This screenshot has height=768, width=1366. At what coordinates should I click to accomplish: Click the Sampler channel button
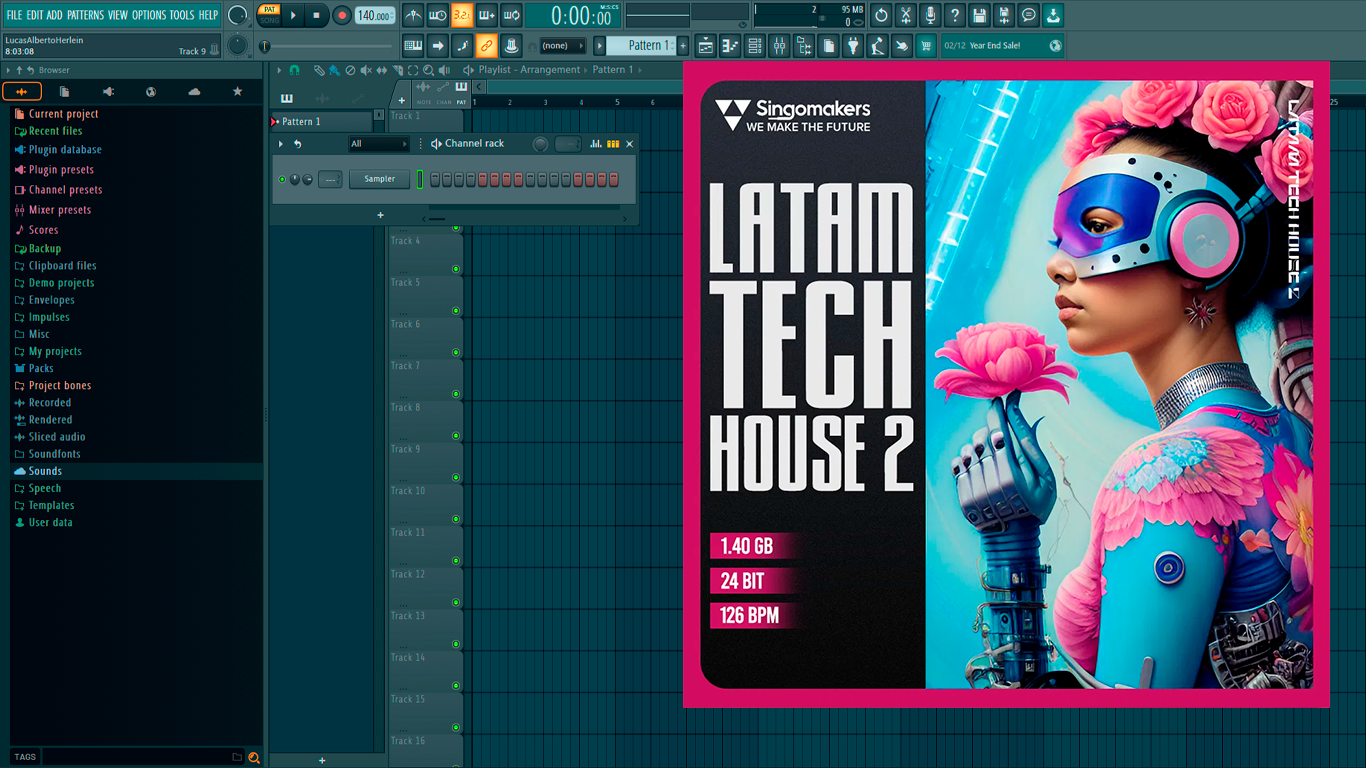[380, 179]
